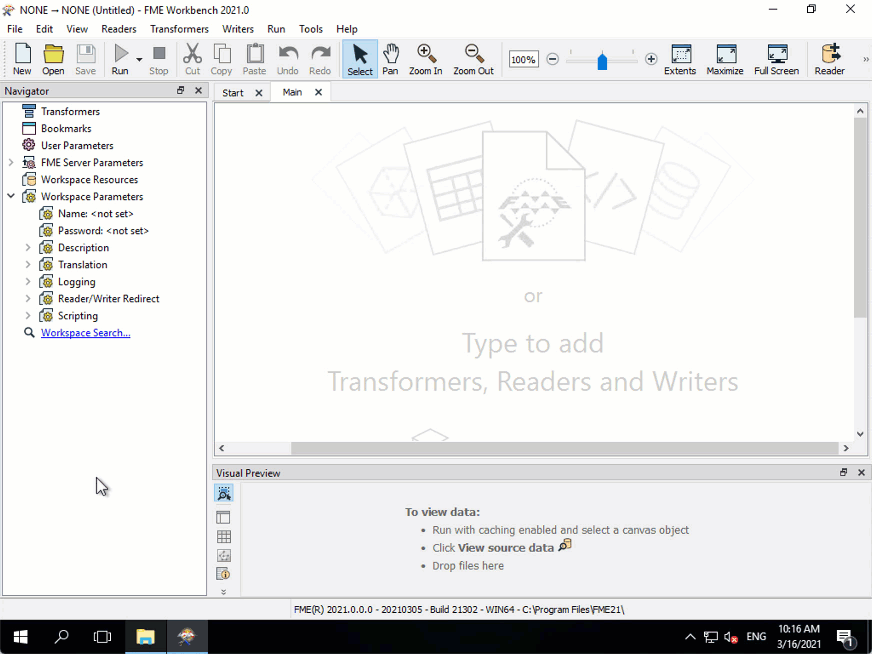This screenshot has width=872, height=654.
Task: Open the Edit menu
Action: (x=44, y=29)
